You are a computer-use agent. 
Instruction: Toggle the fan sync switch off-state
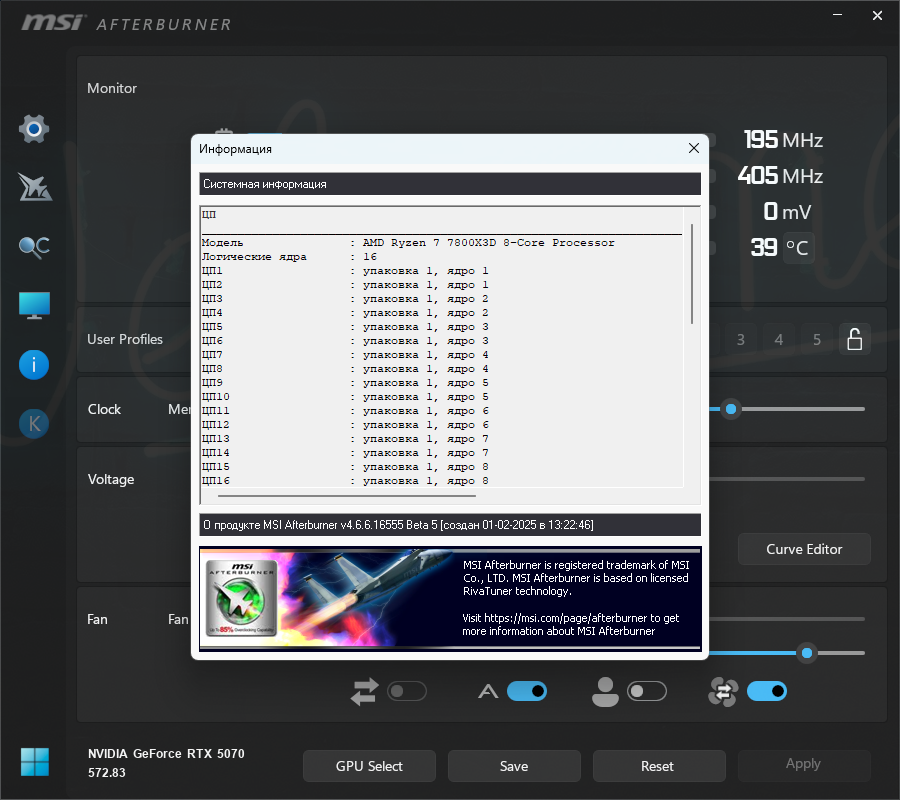click(x=407, y=691)
